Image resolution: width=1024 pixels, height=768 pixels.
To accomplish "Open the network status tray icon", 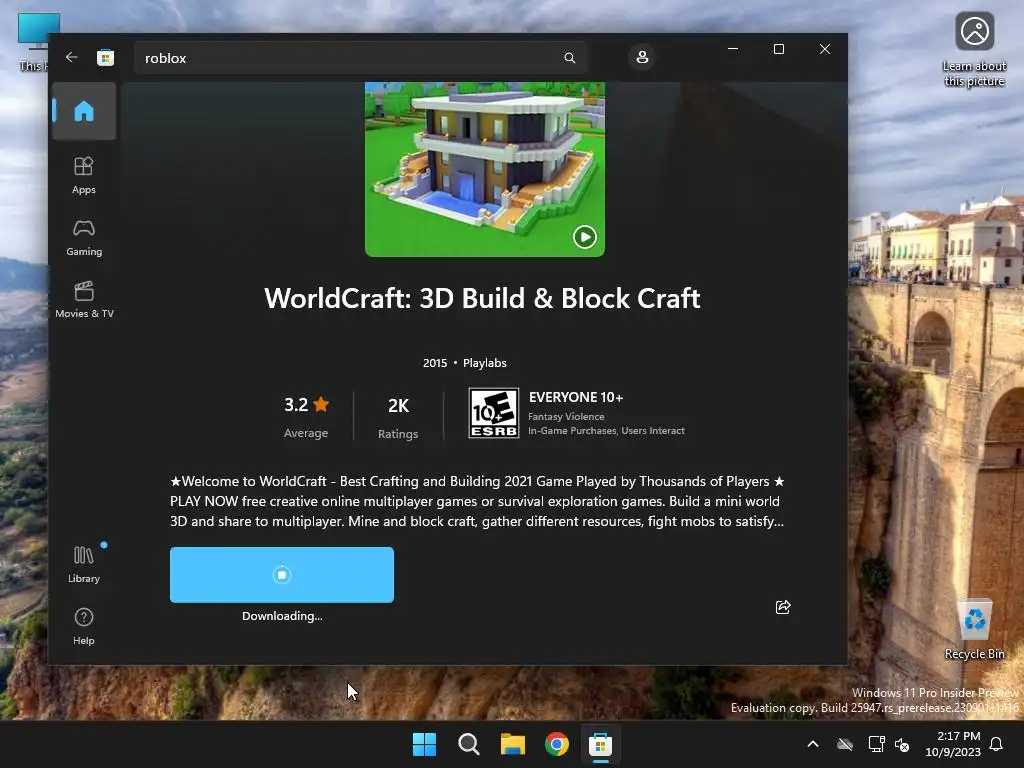I will pyautogui.click(x=876, y=744).
